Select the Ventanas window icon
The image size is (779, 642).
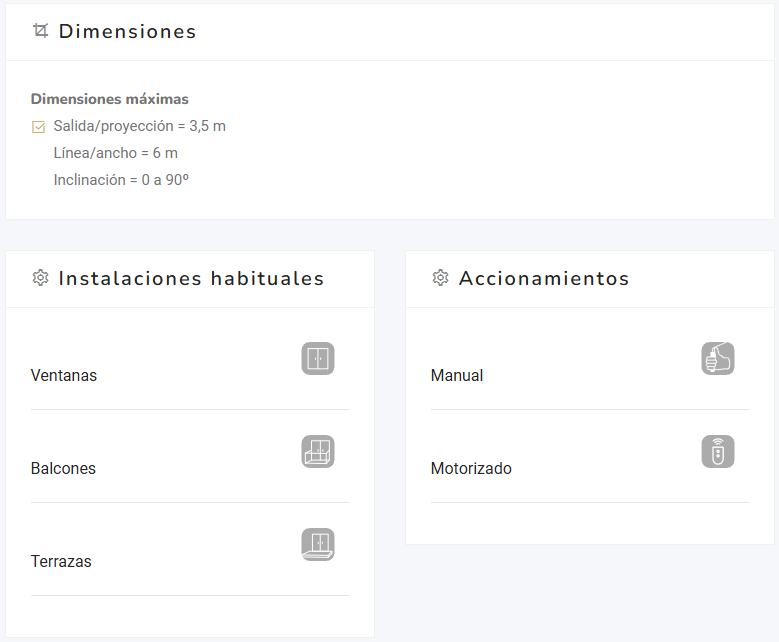[318, 359]
